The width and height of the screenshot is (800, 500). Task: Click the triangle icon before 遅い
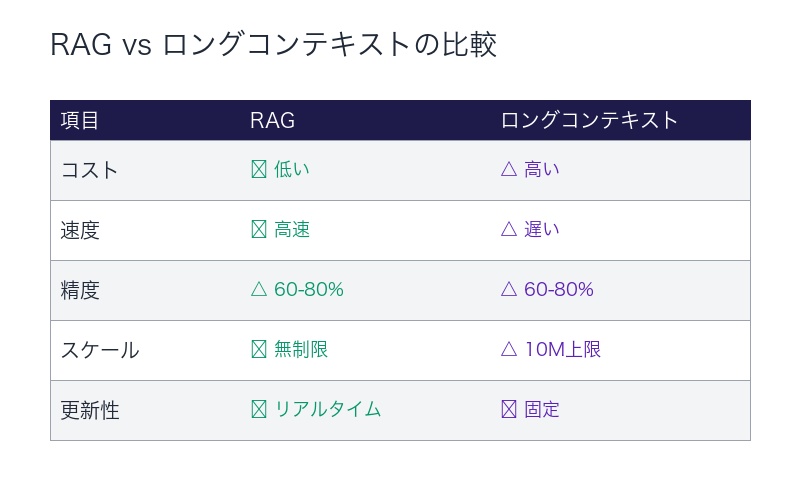point(509,230)
